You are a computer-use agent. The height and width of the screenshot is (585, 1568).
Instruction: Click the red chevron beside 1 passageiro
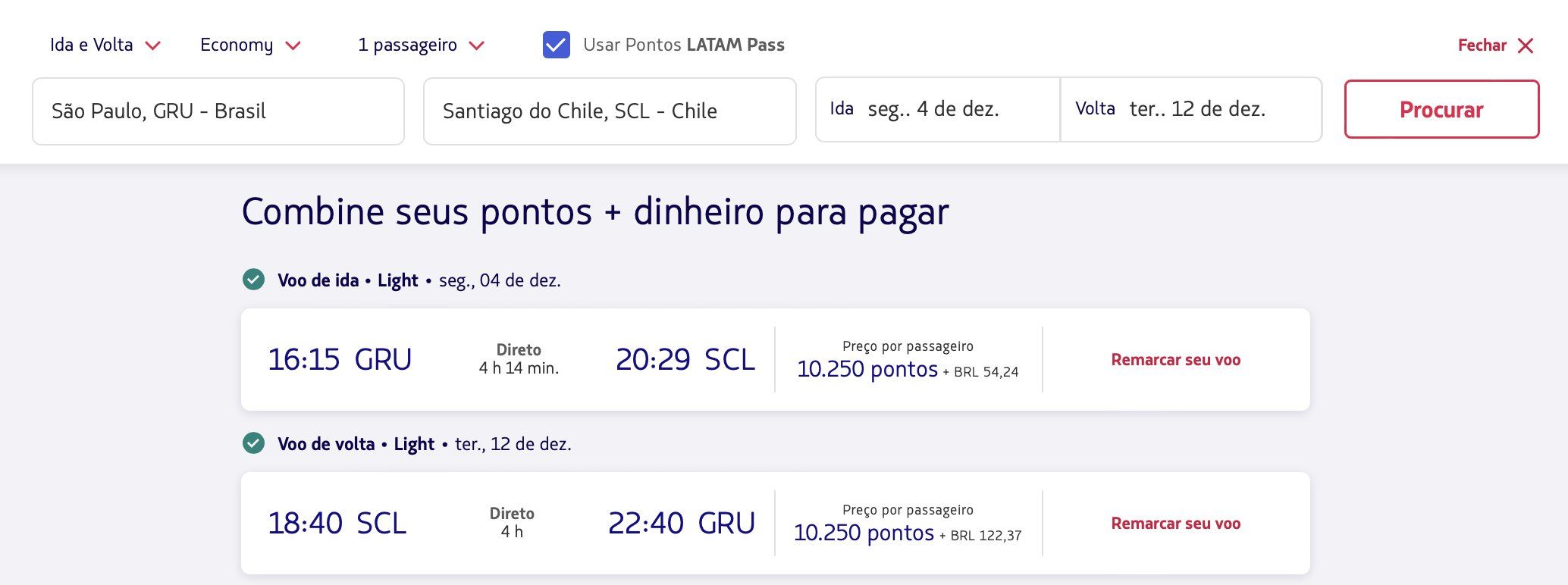click(476, 45)
